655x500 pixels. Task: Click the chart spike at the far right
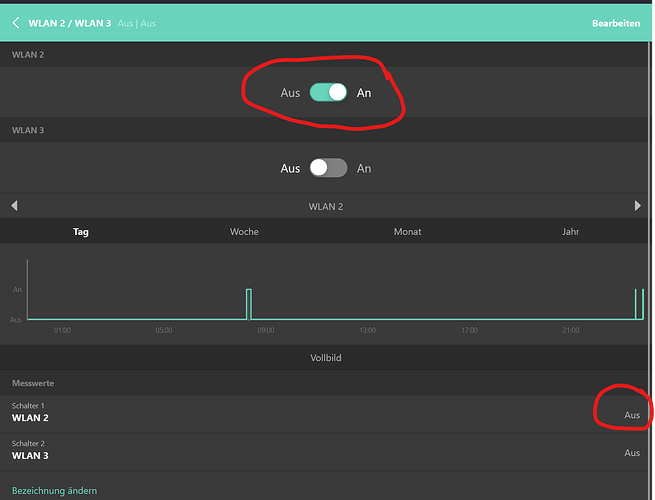pos(638,303)
